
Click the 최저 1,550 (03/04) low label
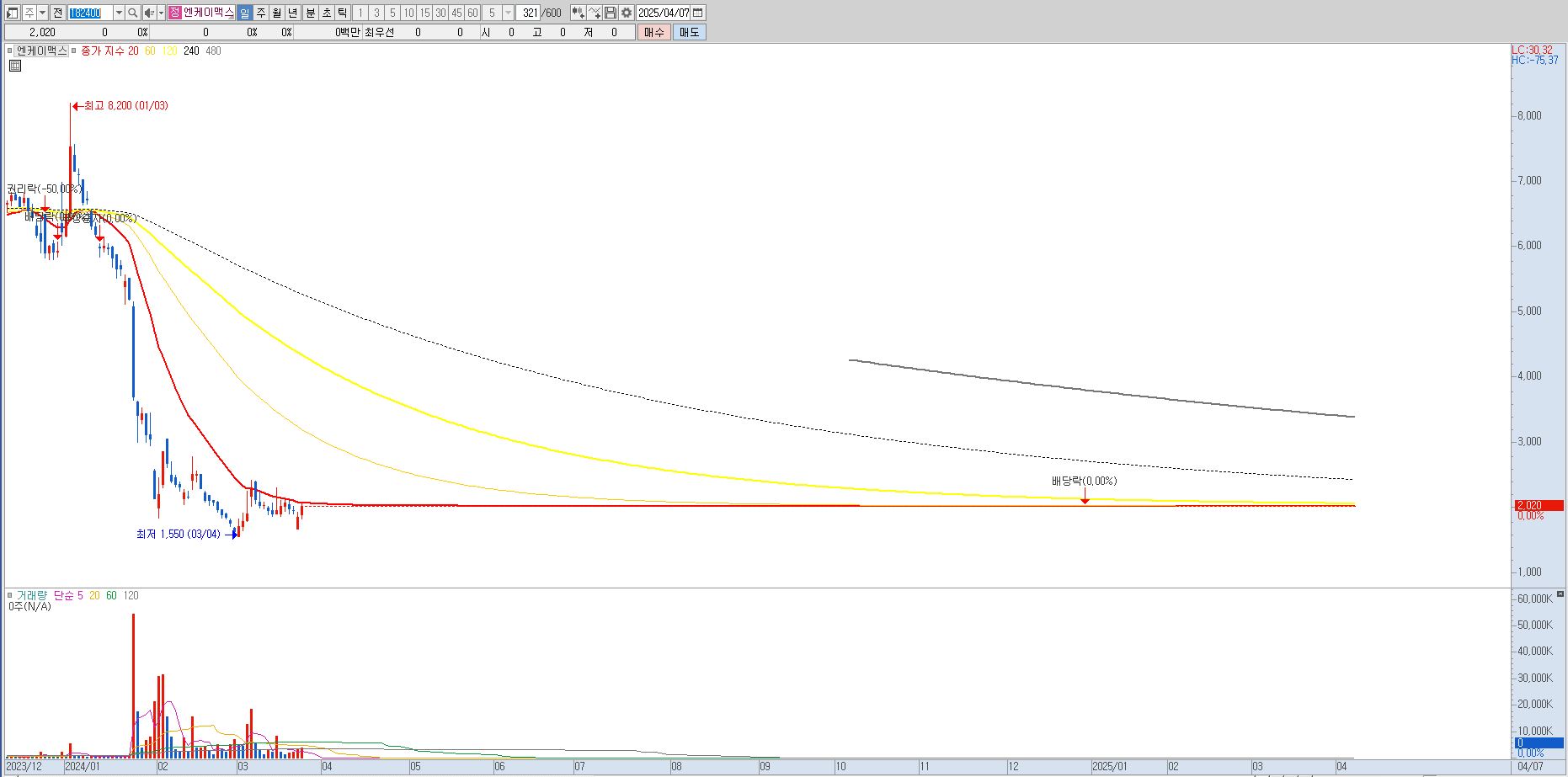[x=178, y=535]
